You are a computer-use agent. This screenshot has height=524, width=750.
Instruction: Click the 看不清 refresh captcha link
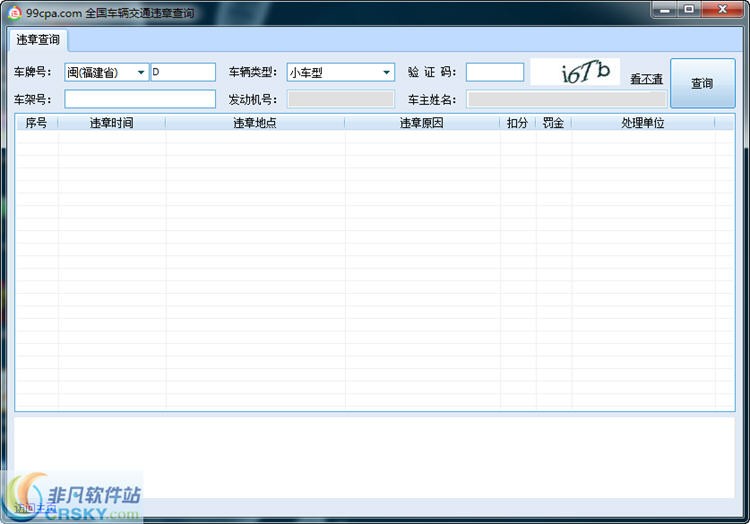coord(646,79)
